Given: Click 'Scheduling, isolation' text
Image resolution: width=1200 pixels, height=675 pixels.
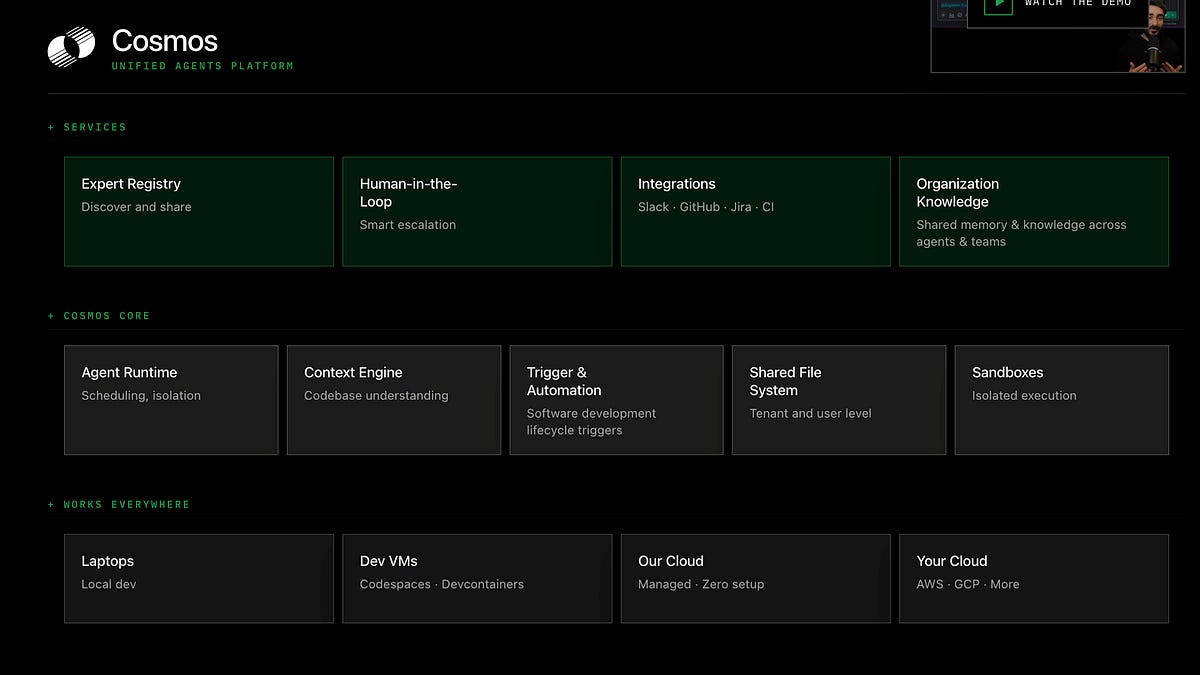Looking at the screenshot, I should pos(141,396).
